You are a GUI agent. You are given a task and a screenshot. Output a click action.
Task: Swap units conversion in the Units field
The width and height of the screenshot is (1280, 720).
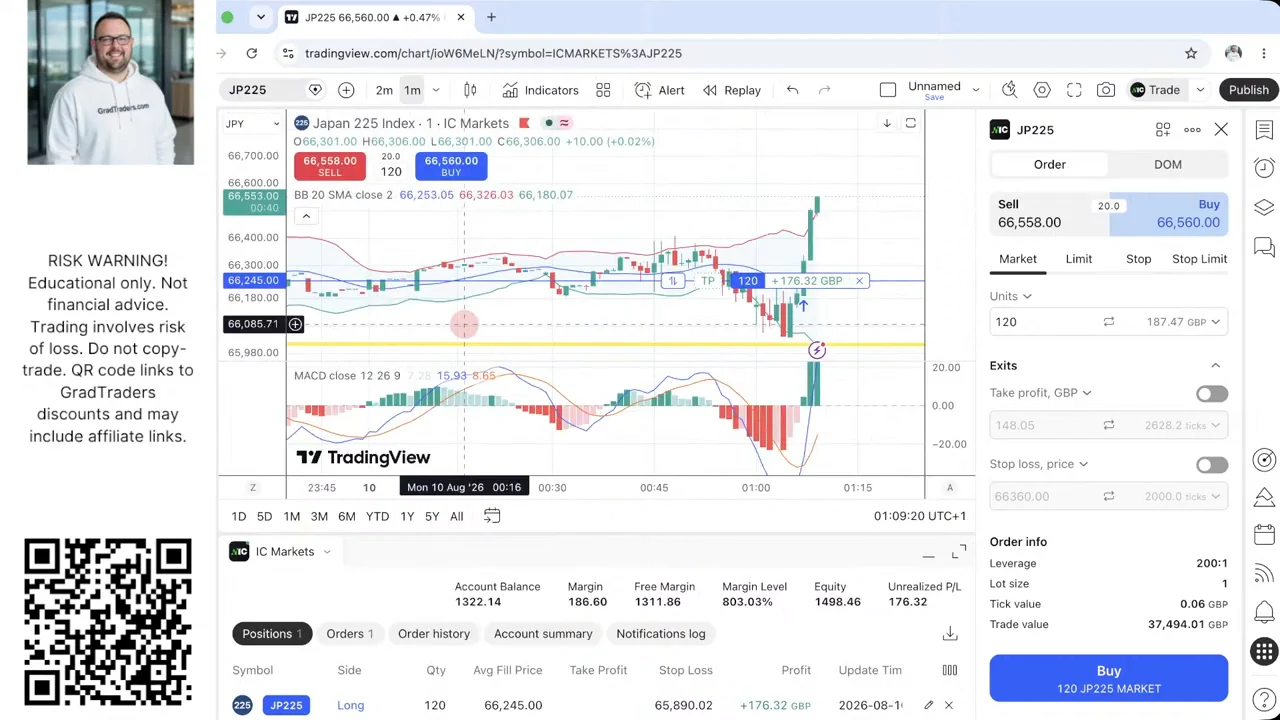coord(1108,322)
